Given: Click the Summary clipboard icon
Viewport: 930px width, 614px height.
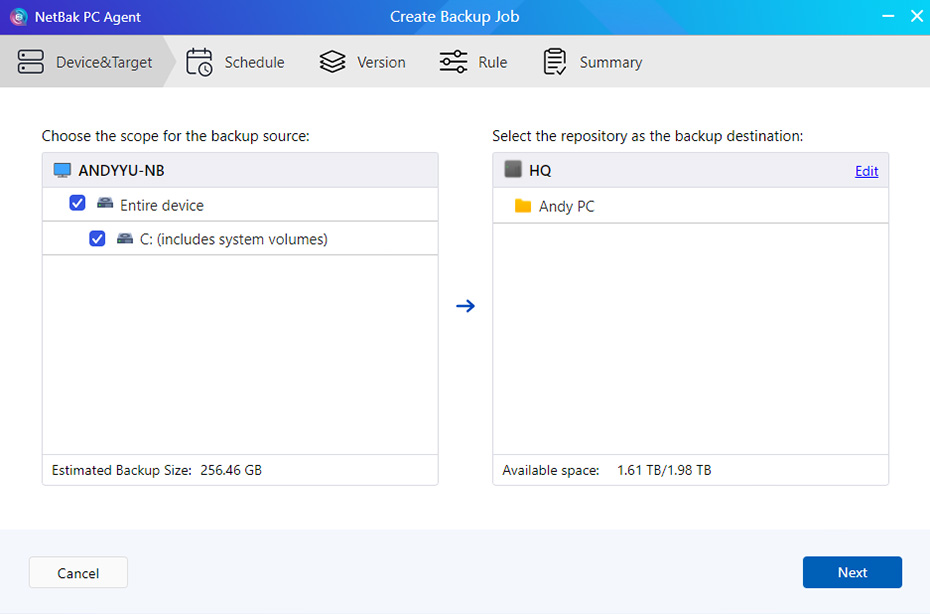Looking at the screenshot, I should pos(554,62).
